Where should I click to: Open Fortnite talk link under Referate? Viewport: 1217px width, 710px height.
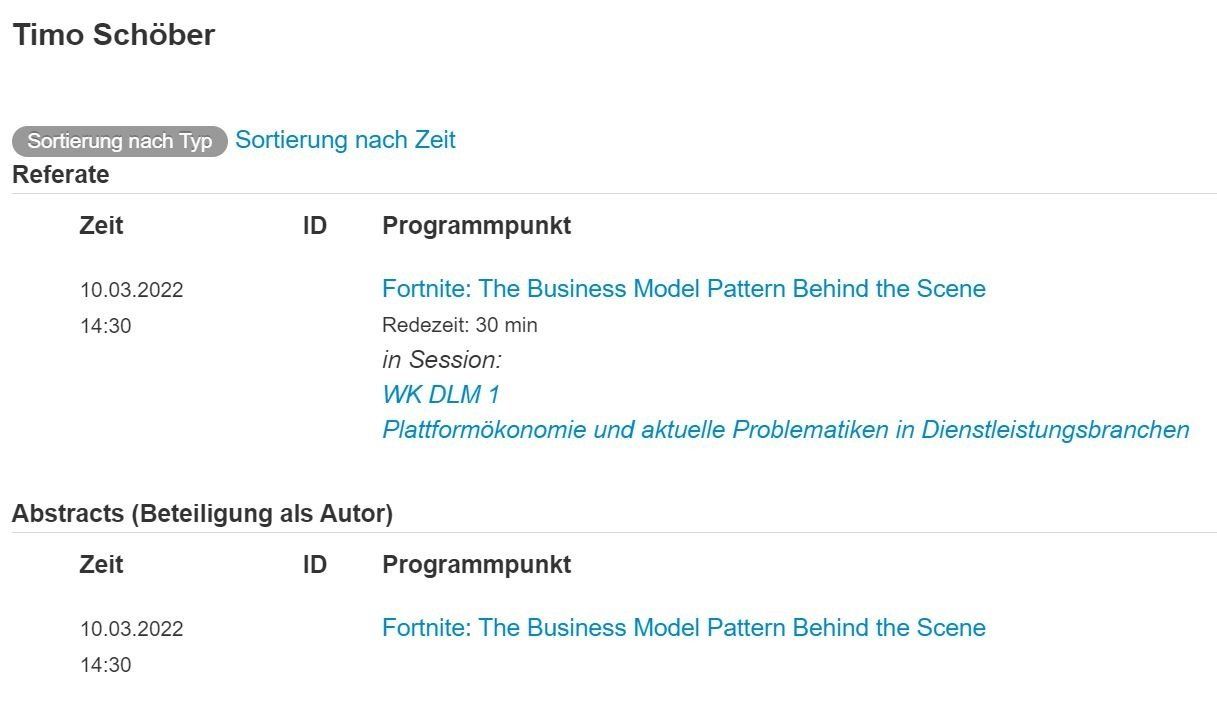tap(683, 289)
